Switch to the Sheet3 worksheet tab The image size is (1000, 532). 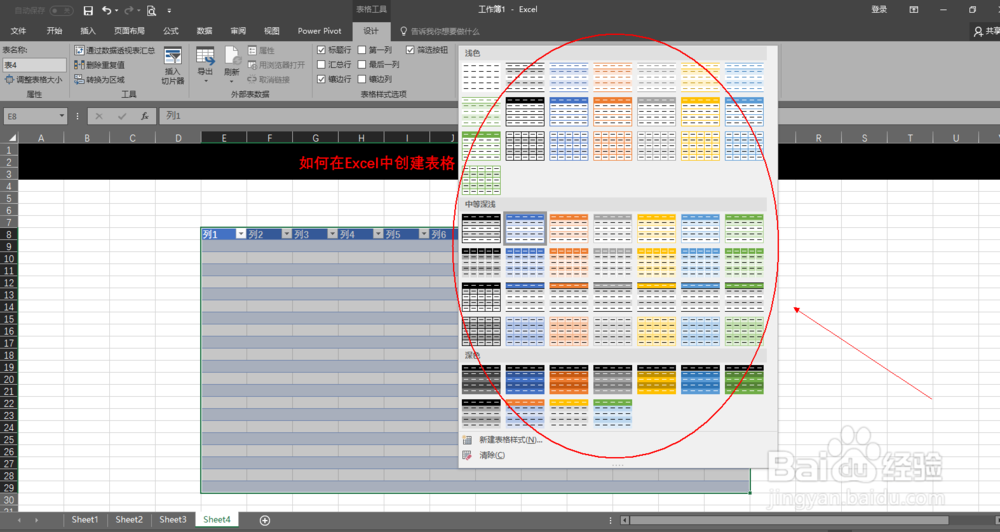(x=173, y=520)
